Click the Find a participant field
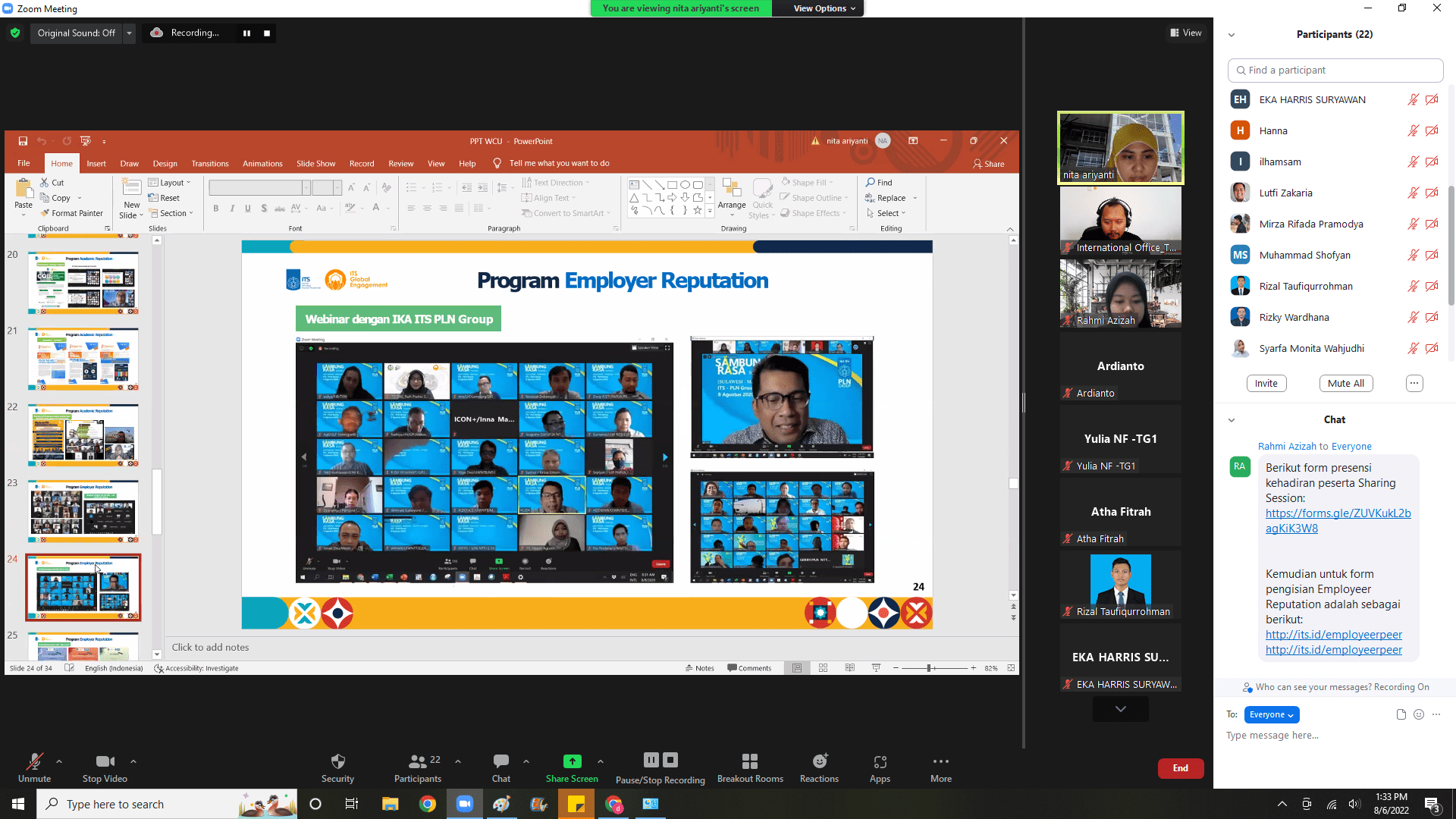 tap(1335, 70)
